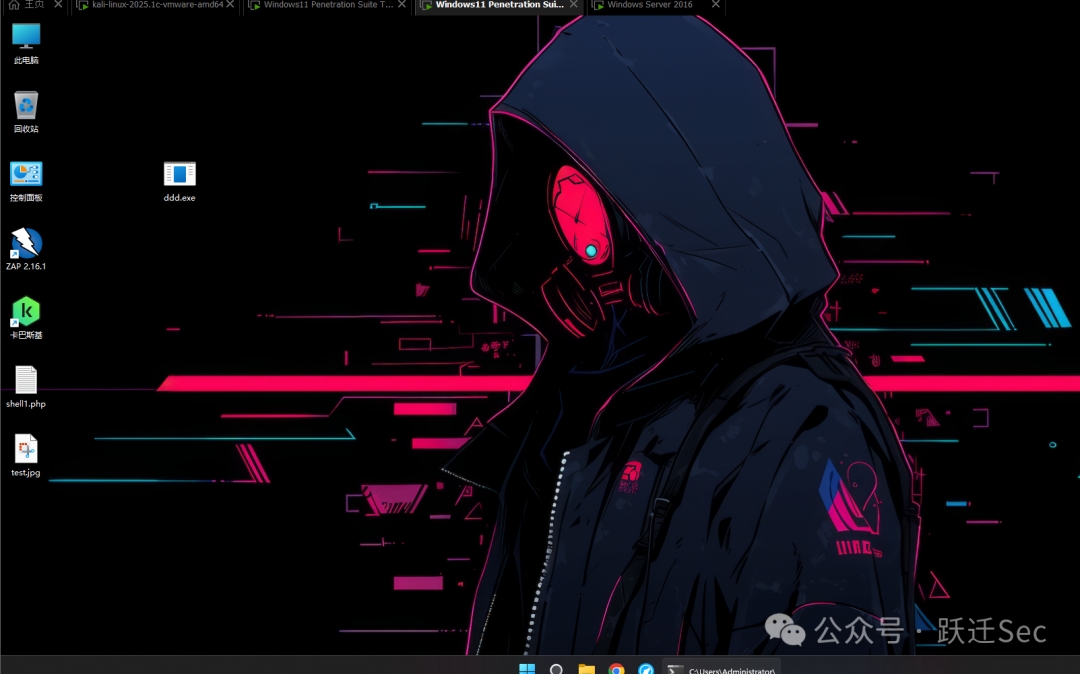Select the ddd.exe file on the desktop

[179, 181]
